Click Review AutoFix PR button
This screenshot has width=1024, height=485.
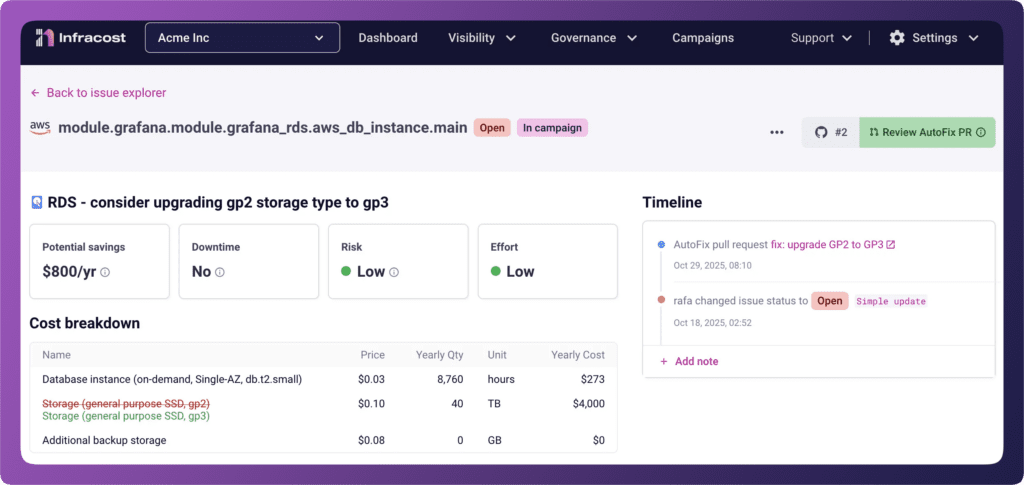pos(927,132)
